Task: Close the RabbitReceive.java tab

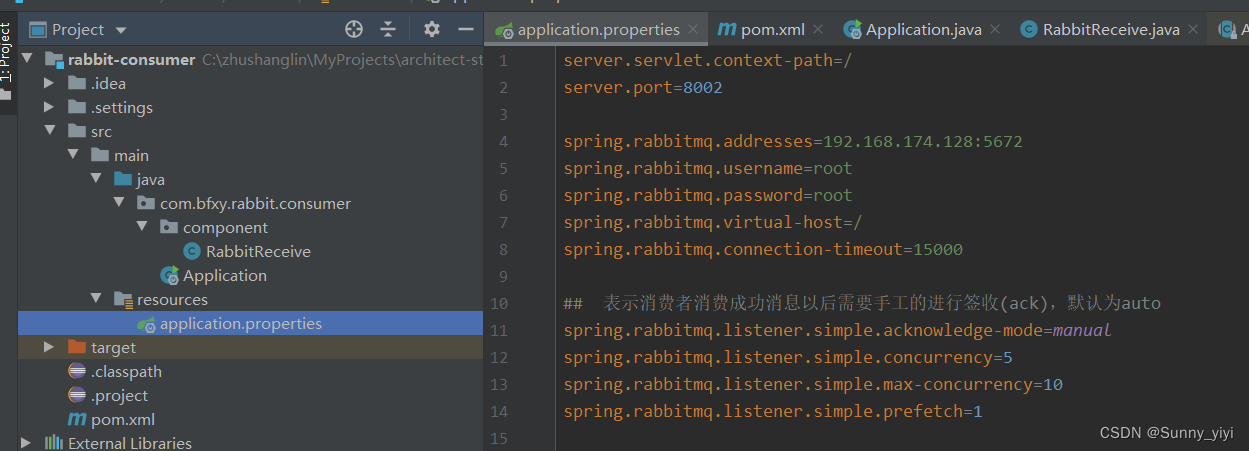Action: pyautogui.click(x=1195, y=30)
